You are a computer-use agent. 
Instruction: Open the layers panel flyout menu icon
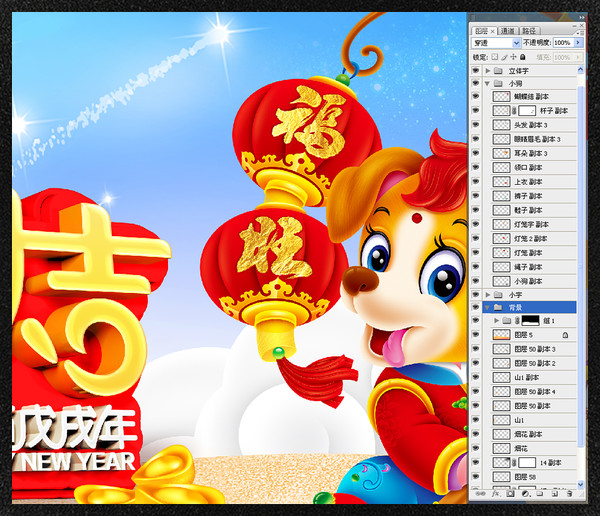[581, 33]
